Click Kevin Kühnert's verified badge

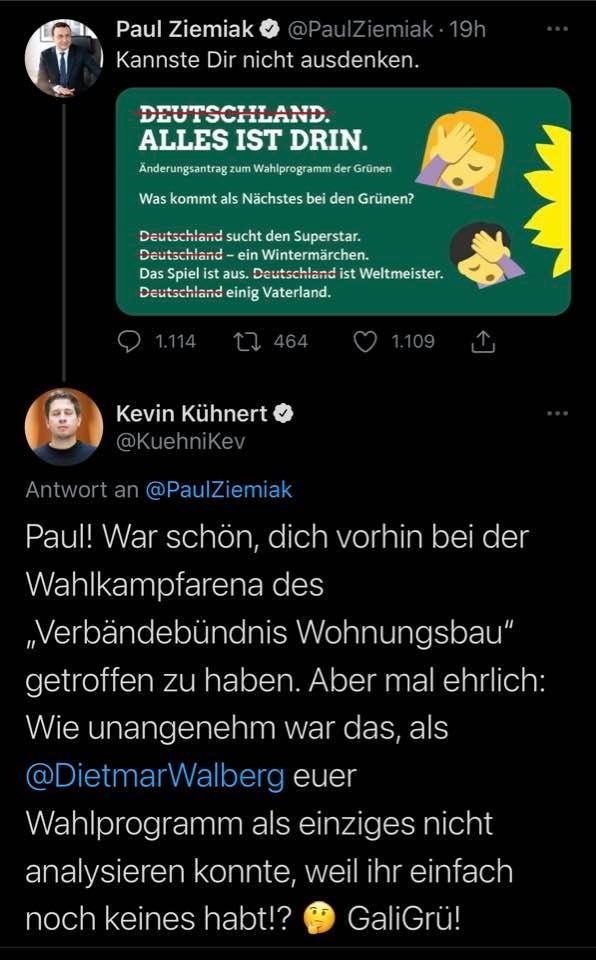(283, 414)
